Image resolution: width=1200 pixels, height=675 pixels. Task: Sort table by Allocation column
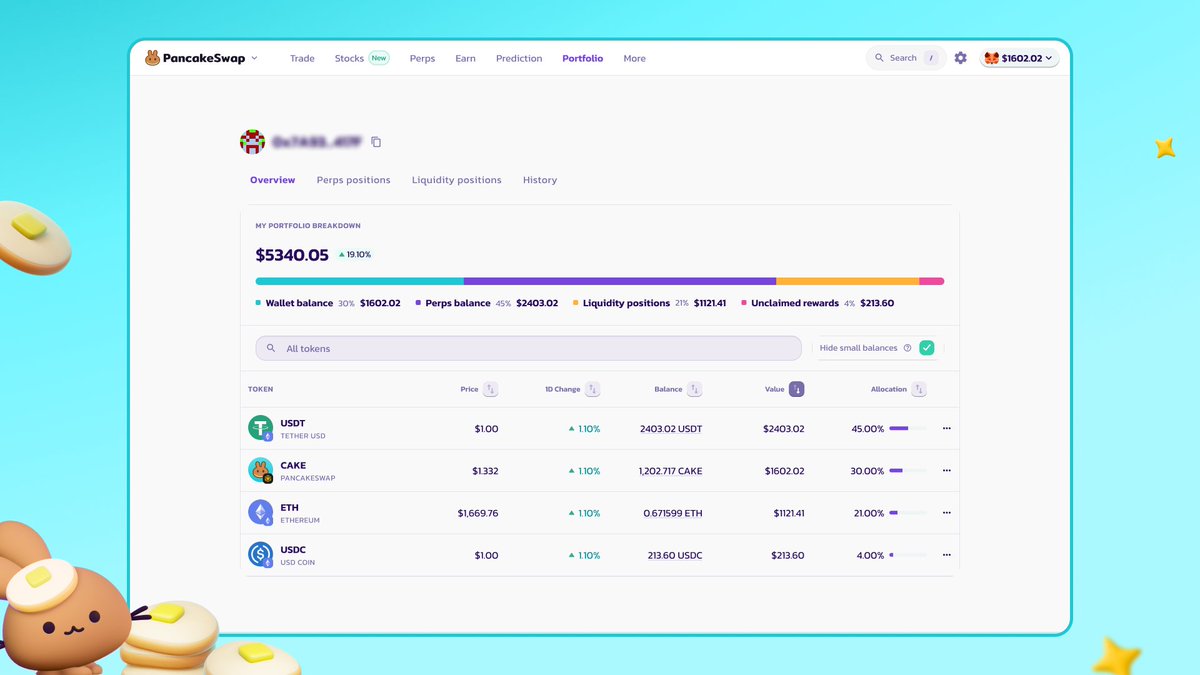pyautogui.click(x=918, y=389)
